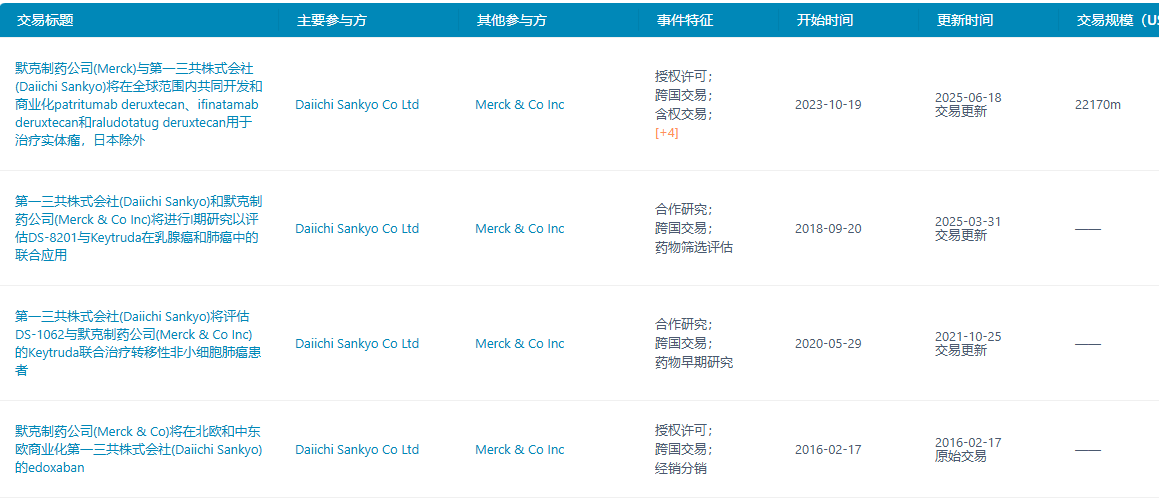Click the 开始时间 column header
The width and height of the screenshot is (1159, 502).
pos(825,21)
